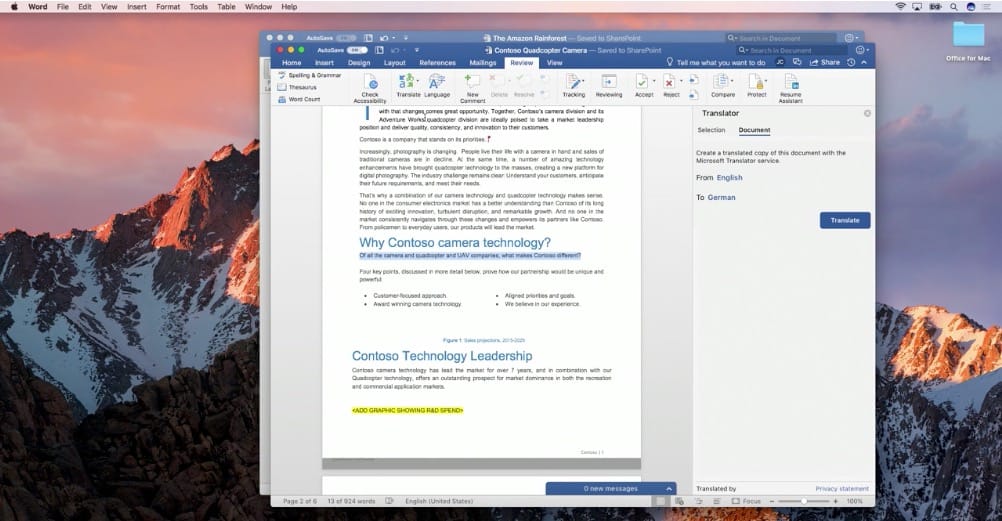Expand the Reject dropdown arrow
This screenshot has width=1002, height=521.
(681, 81)
